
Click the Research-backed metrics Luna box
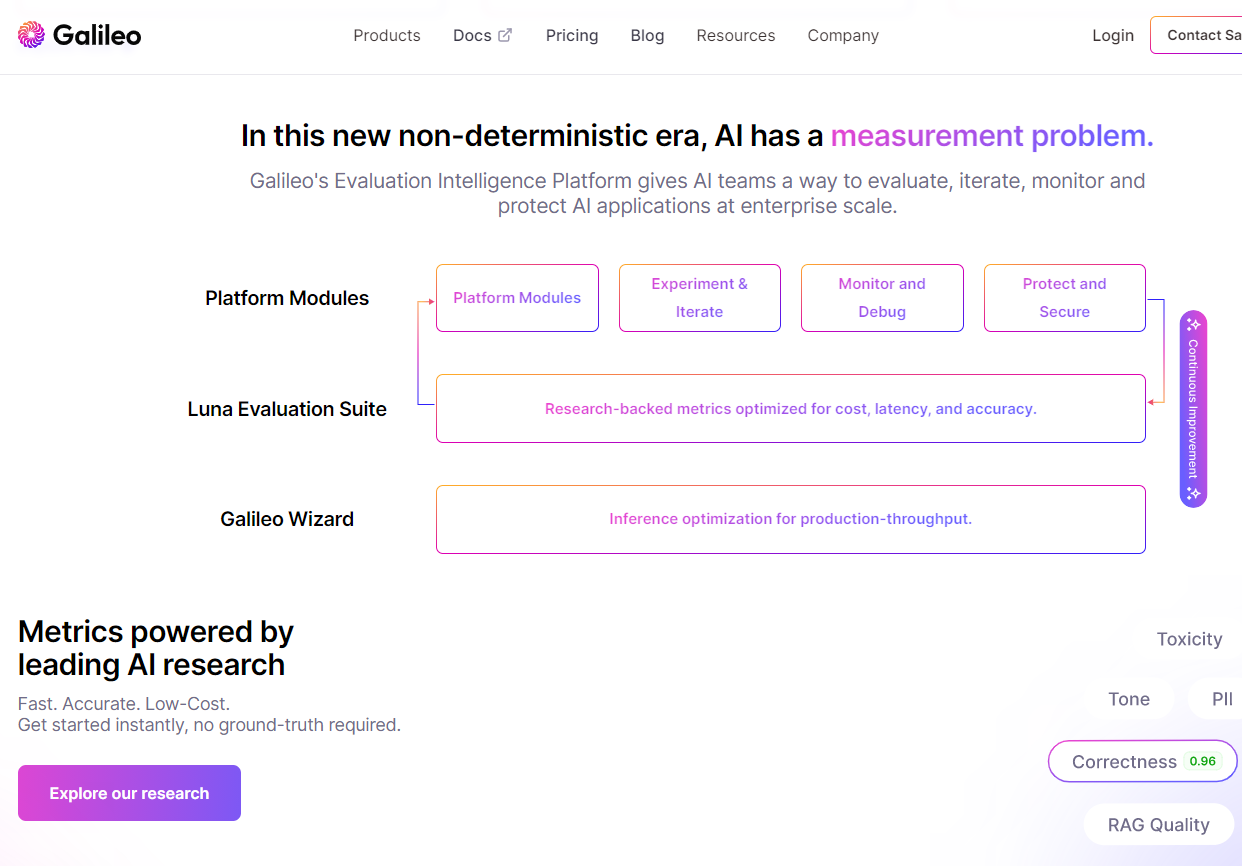coord(790,409)
